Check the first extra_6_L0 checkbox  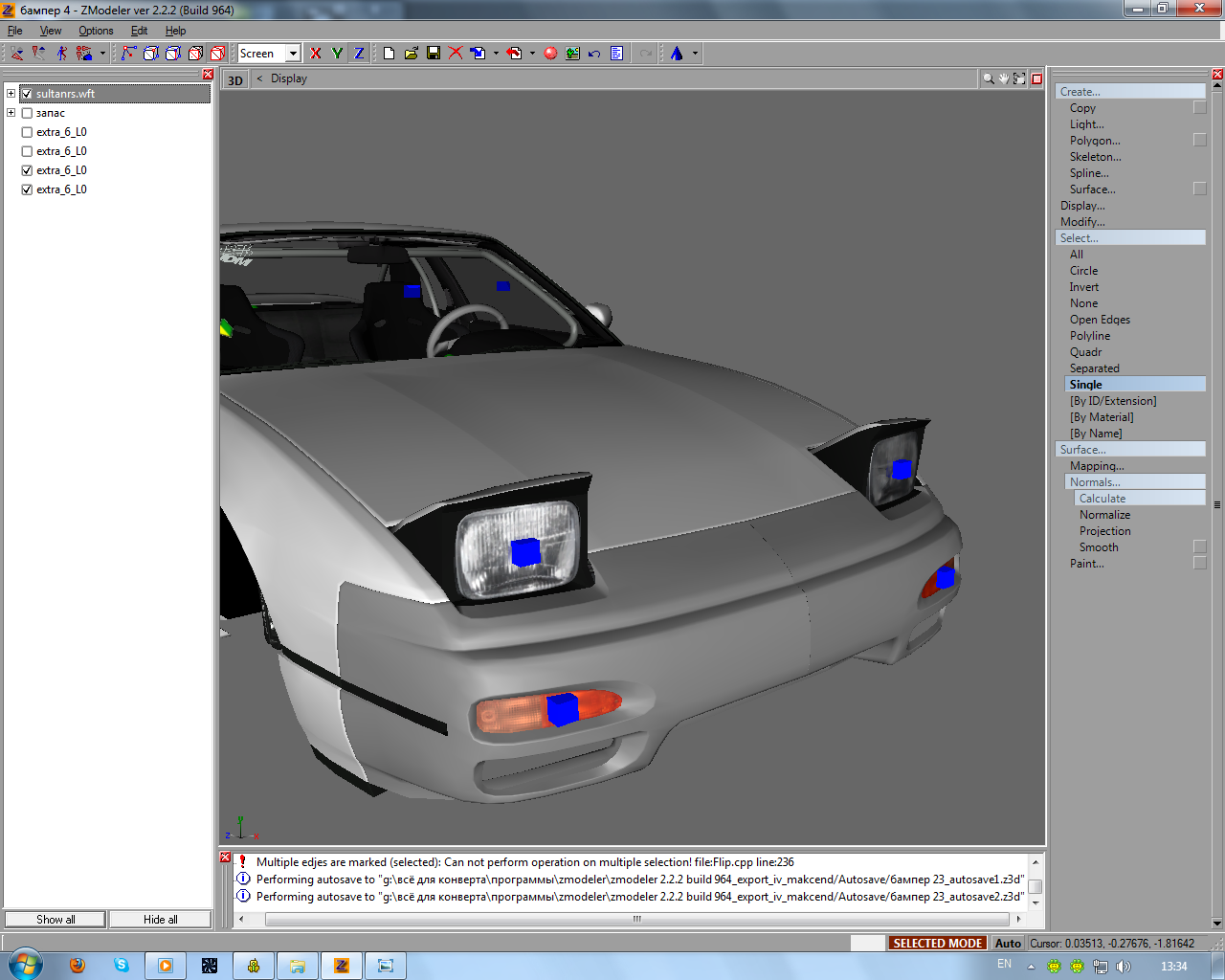(27, 132)
